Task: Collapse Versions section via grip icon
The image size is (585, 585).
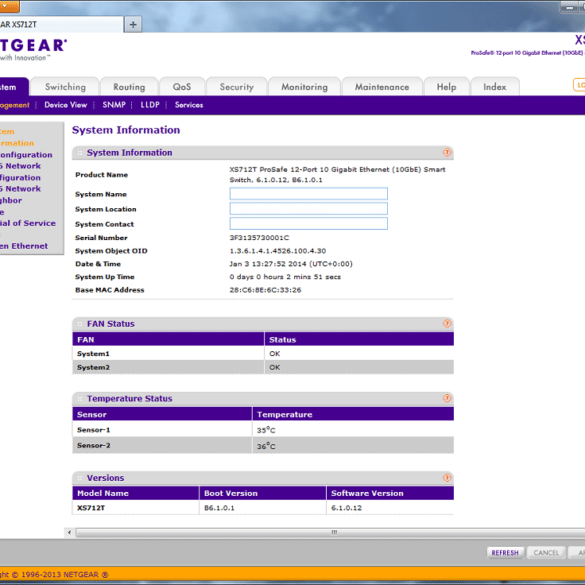Action: point(79,478)
